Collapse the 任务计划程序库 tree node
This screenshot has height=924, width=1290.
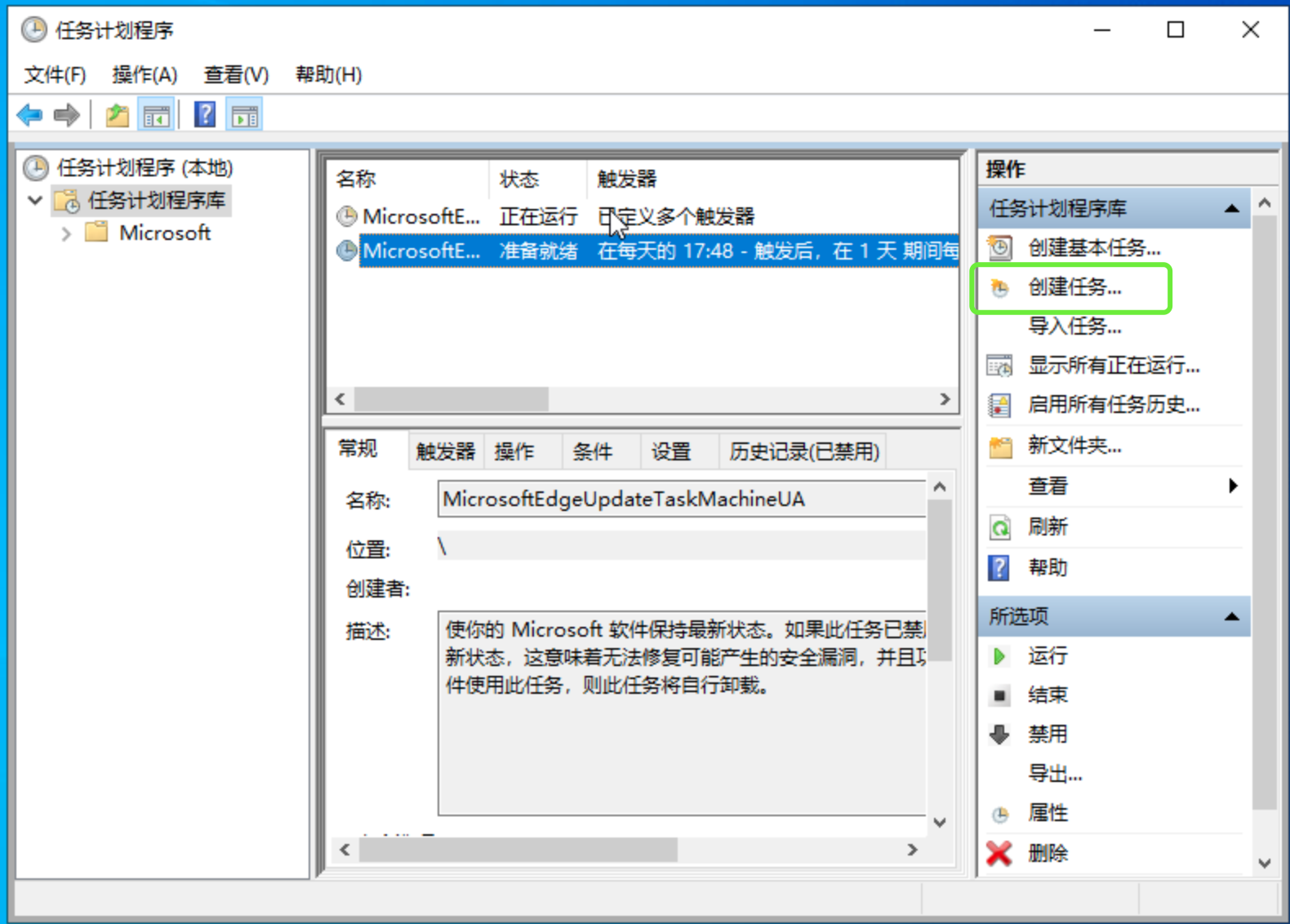[35, 201]
